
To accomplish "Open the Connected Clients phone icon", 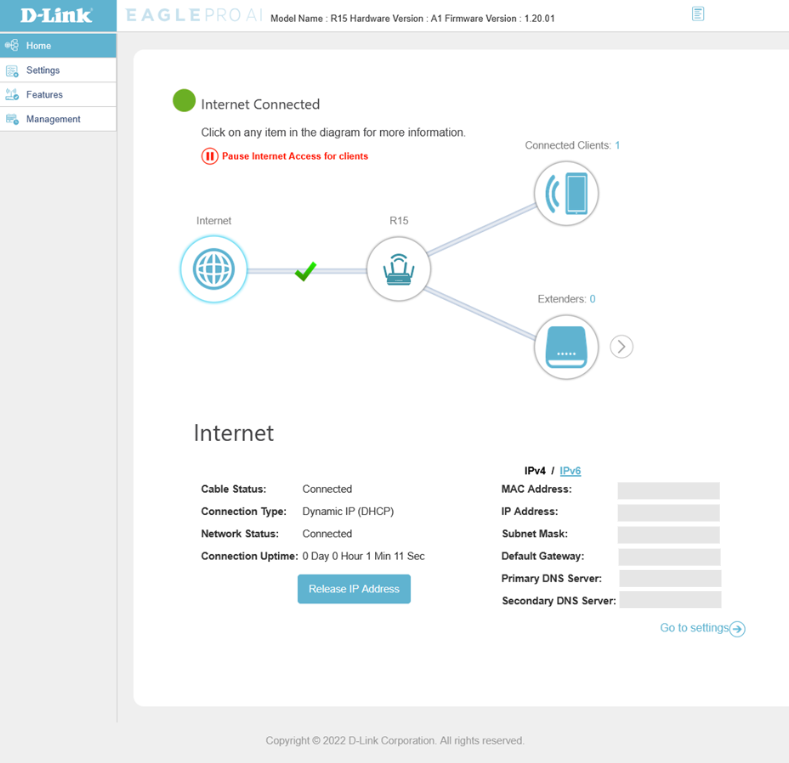I will pyautogui.click(x=566, y=193).
